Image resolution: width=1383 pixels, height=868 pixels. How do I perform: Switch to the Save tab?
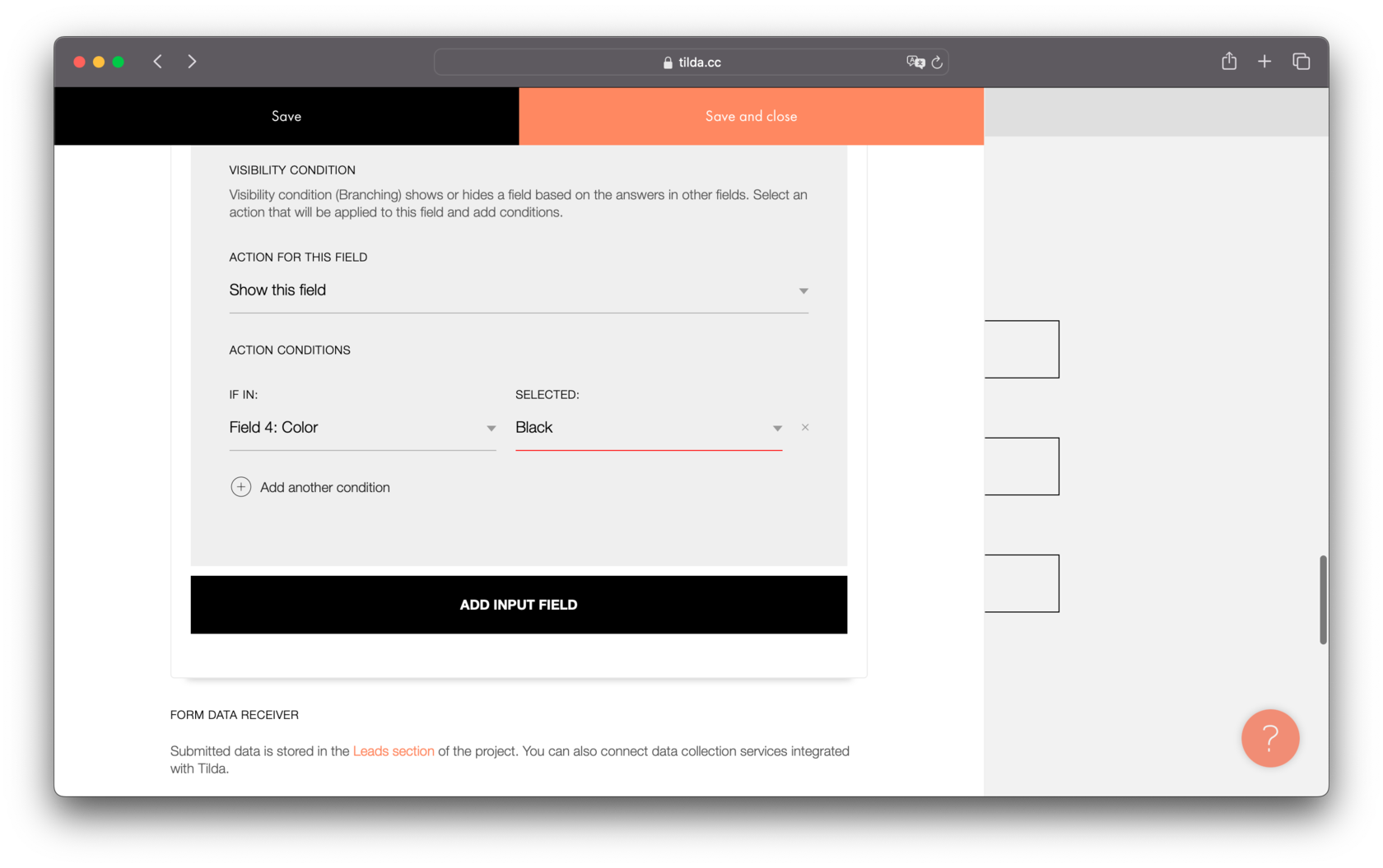(286, 116)
